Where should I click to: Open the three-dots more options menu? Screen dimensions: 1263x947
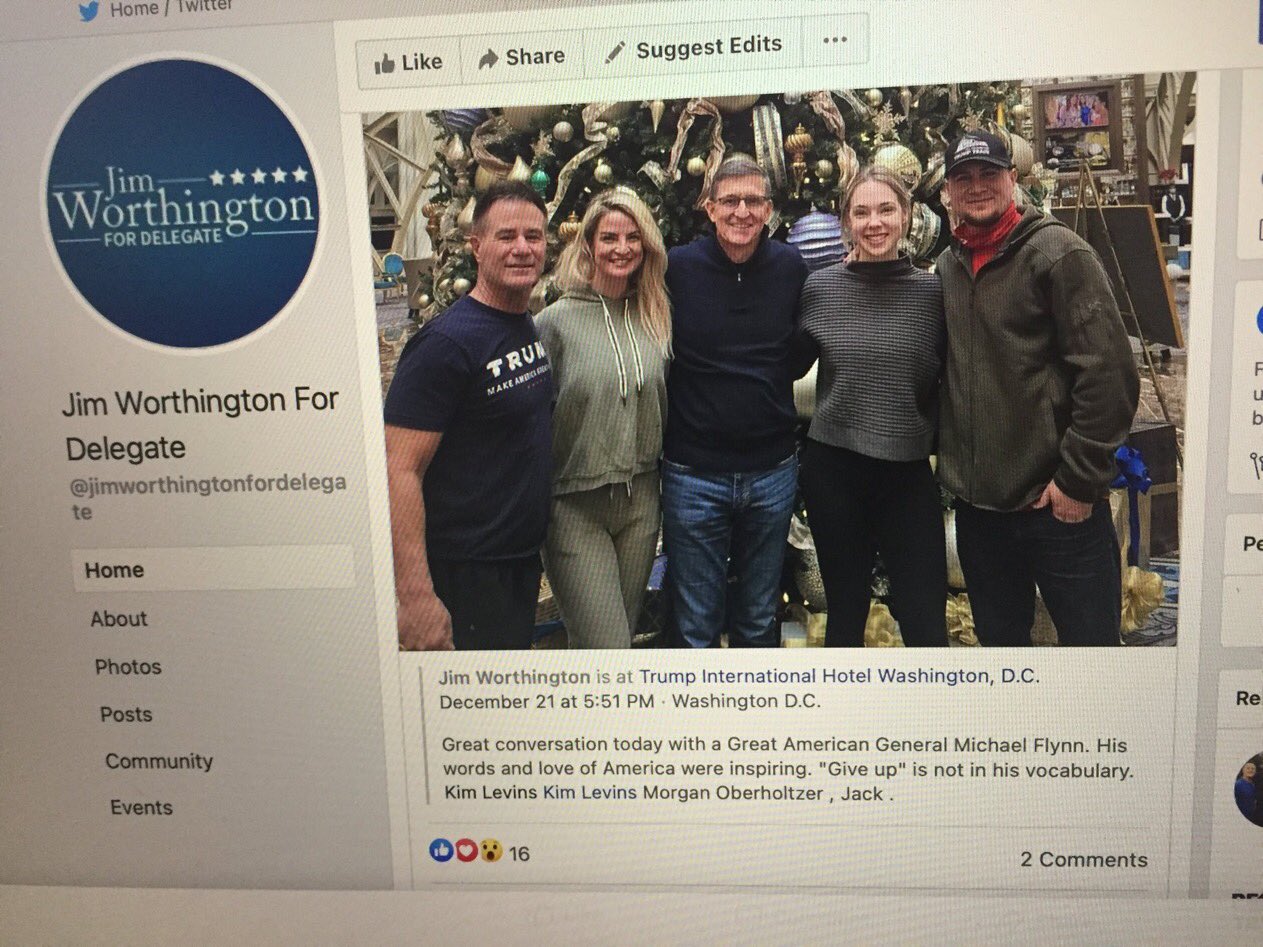pos(834,41)
